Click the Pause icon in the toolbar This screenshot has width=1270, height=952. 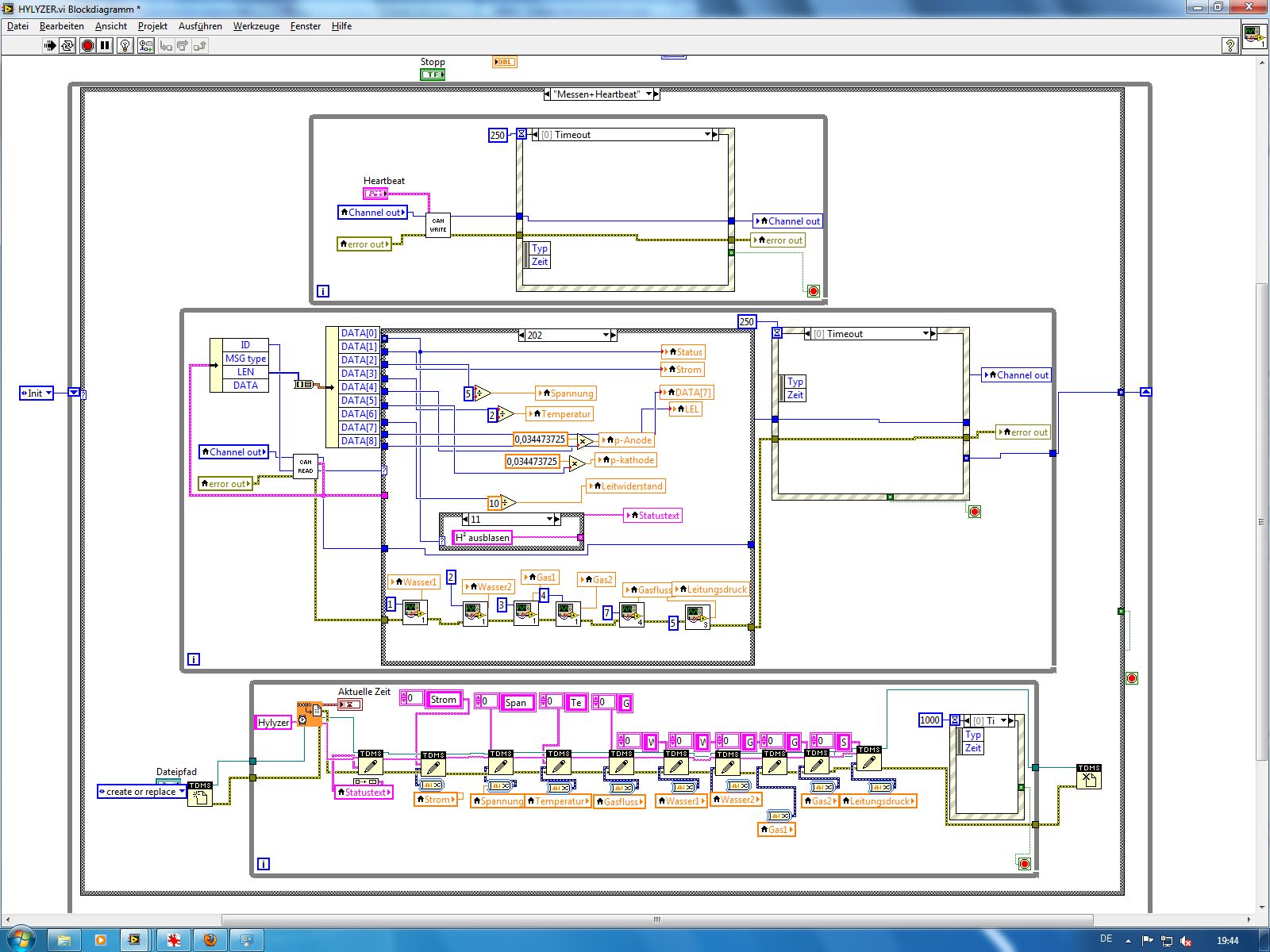(x=105, y=46)
